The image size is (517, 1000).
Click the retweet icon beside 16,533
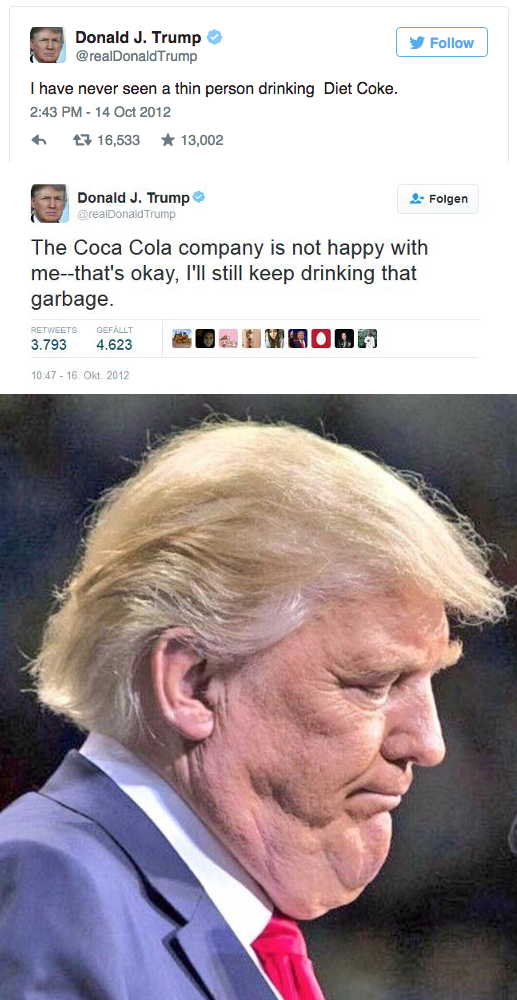(x=81, y=140)
